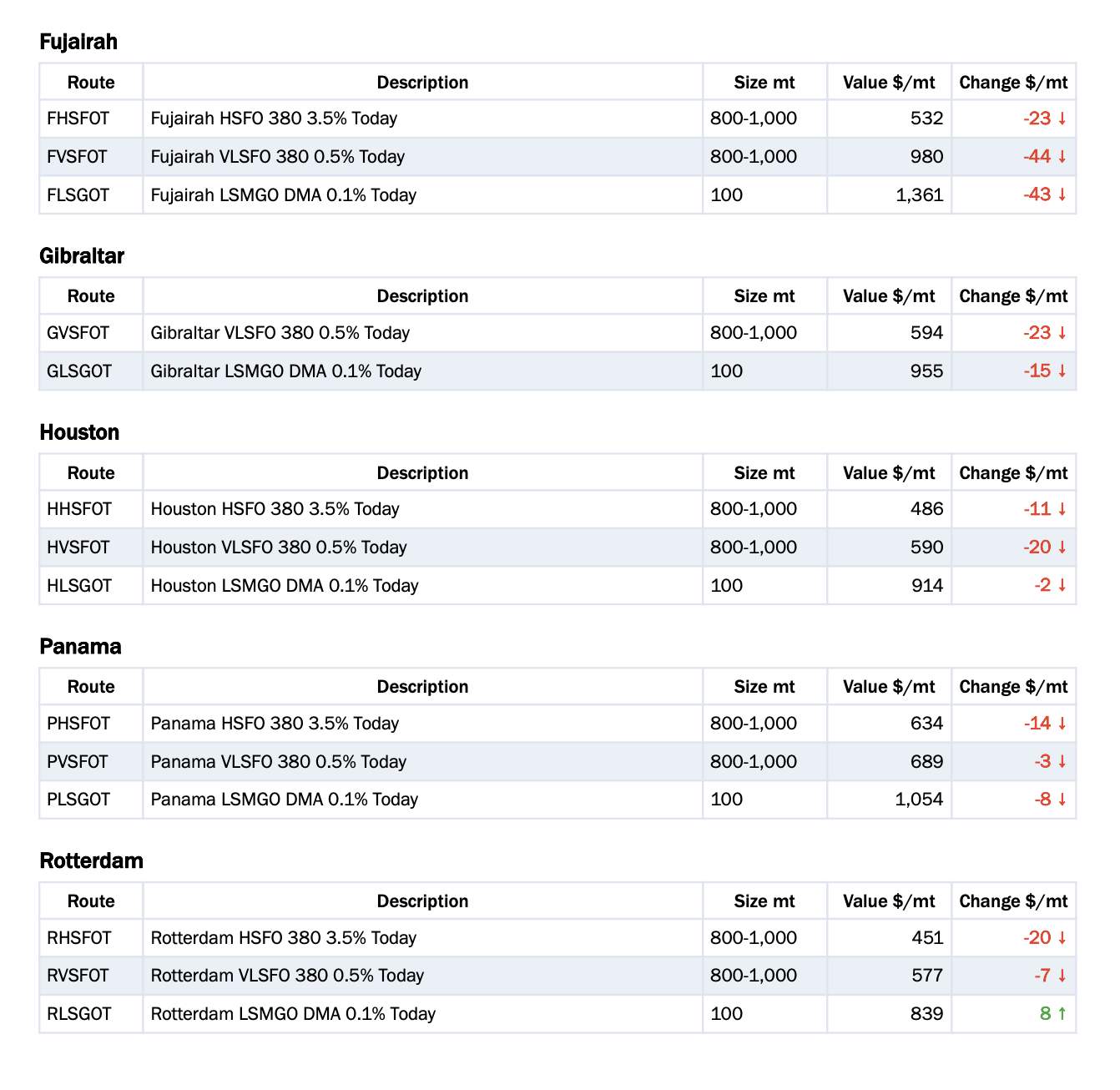Click the down arrow next to -23 in FHSFOT row

click(1062, 119)
